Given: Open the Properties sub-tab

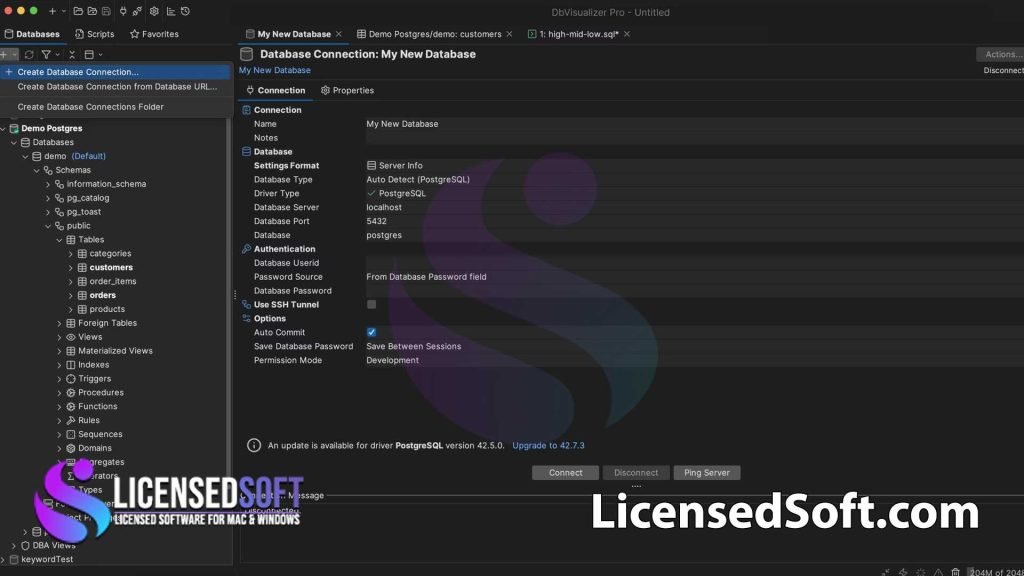Looking at the screenshot, I should [347, 90].
